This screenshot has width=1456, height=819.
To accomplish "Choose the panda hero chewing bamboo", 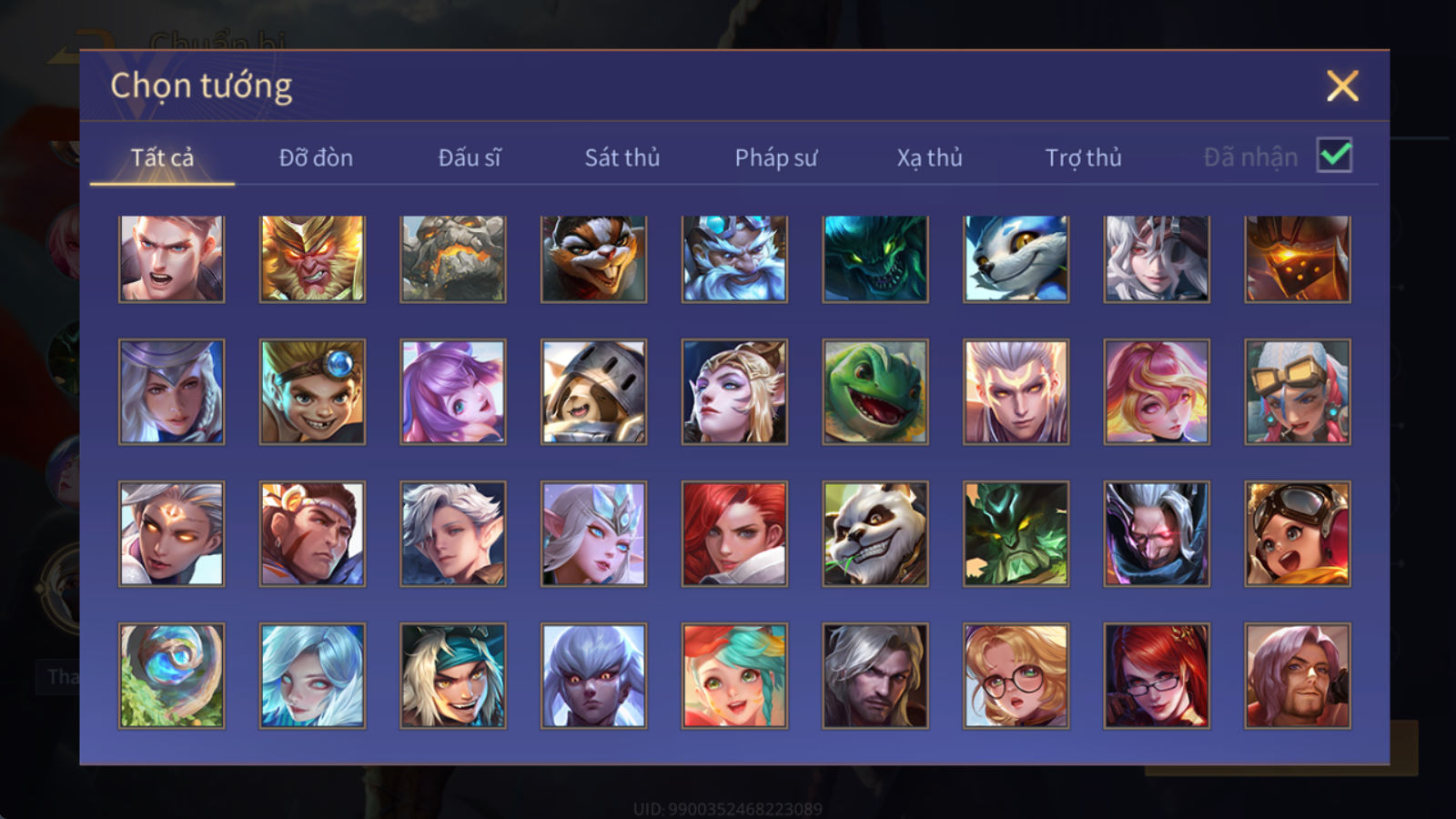I will (875, 534).
